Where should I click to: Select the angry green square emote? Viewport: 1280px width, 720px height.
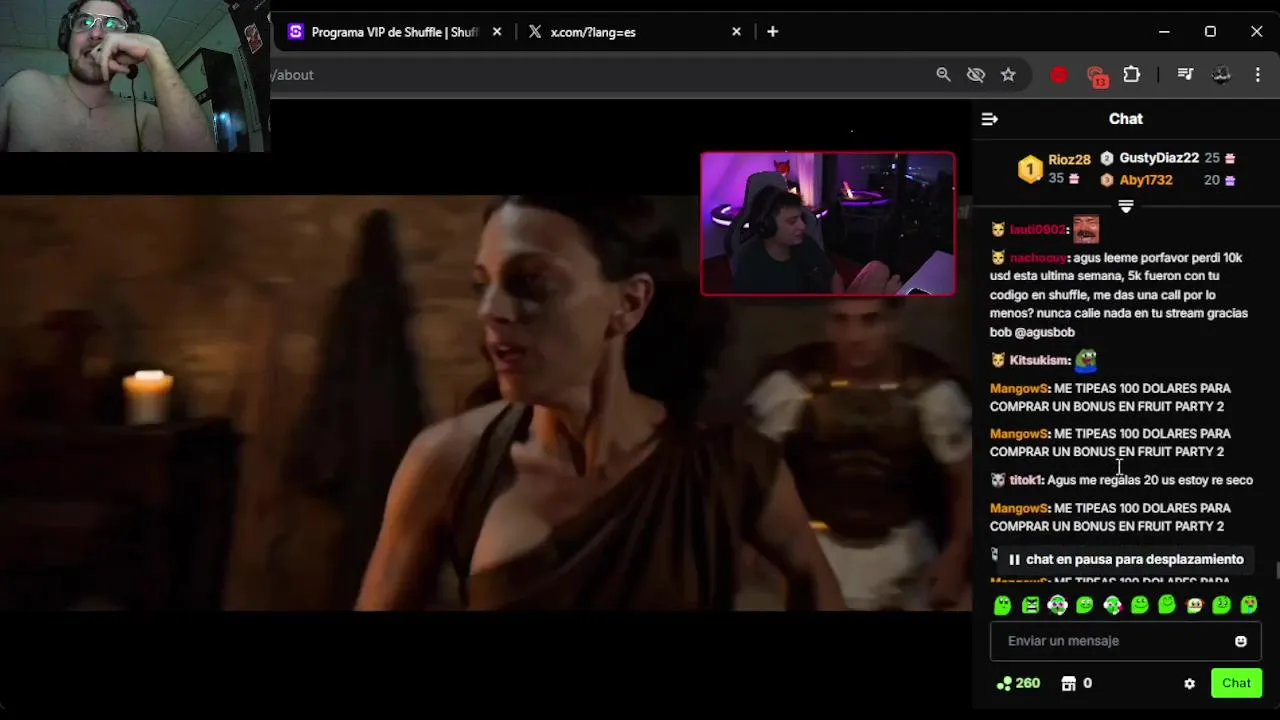pyautogui.click(x=1030, y=605)
